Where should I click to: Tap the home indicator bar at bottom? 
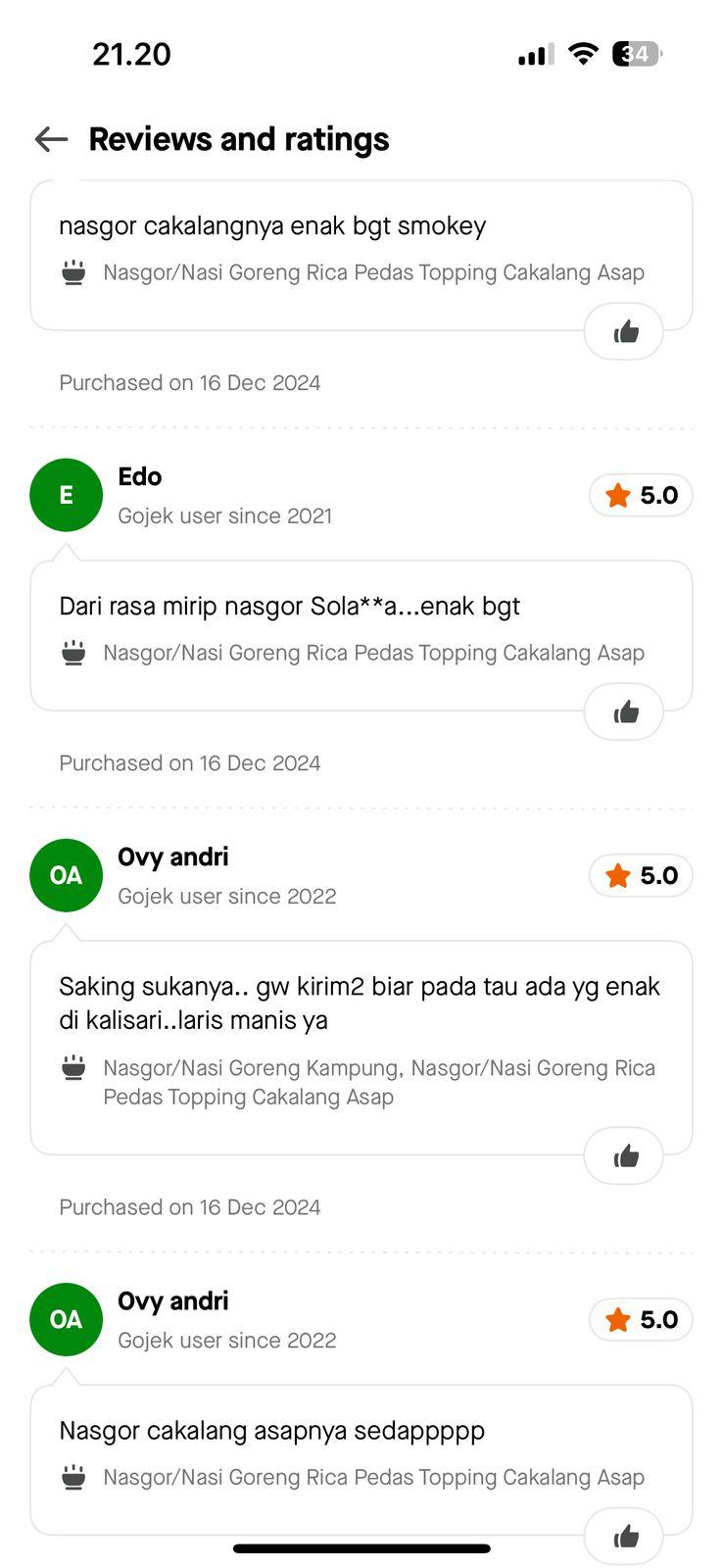[361, 1548]
